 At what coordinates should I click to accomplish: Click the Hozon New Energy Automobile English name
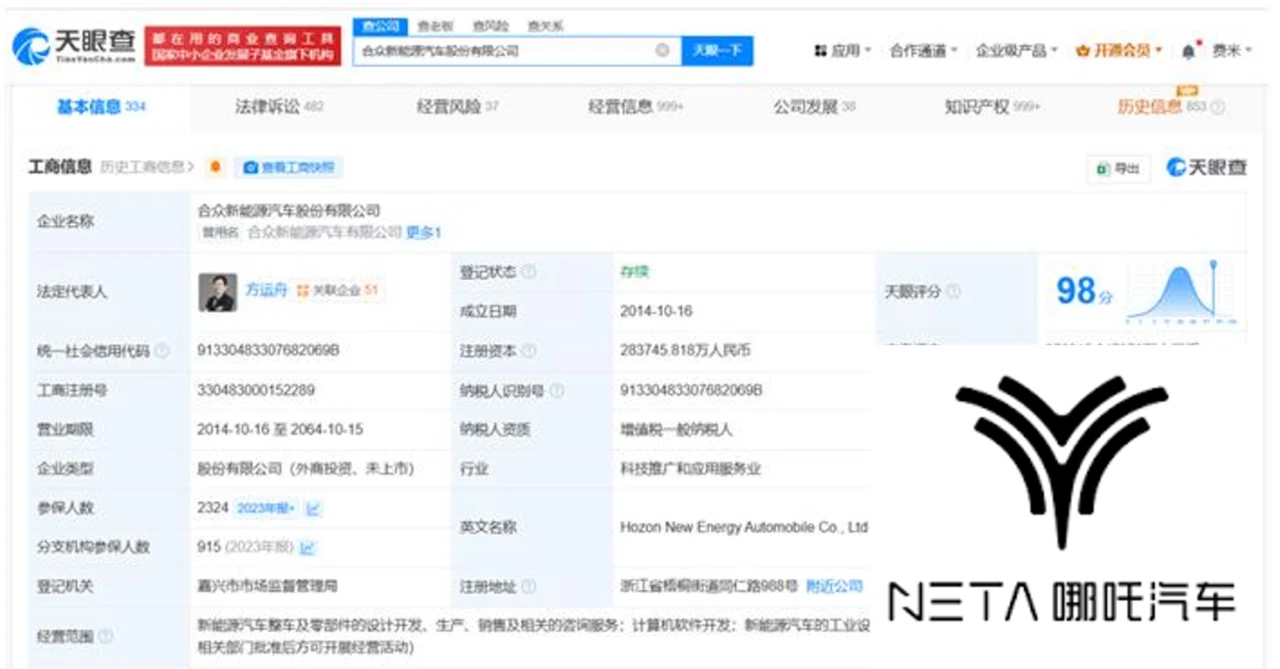744,527
